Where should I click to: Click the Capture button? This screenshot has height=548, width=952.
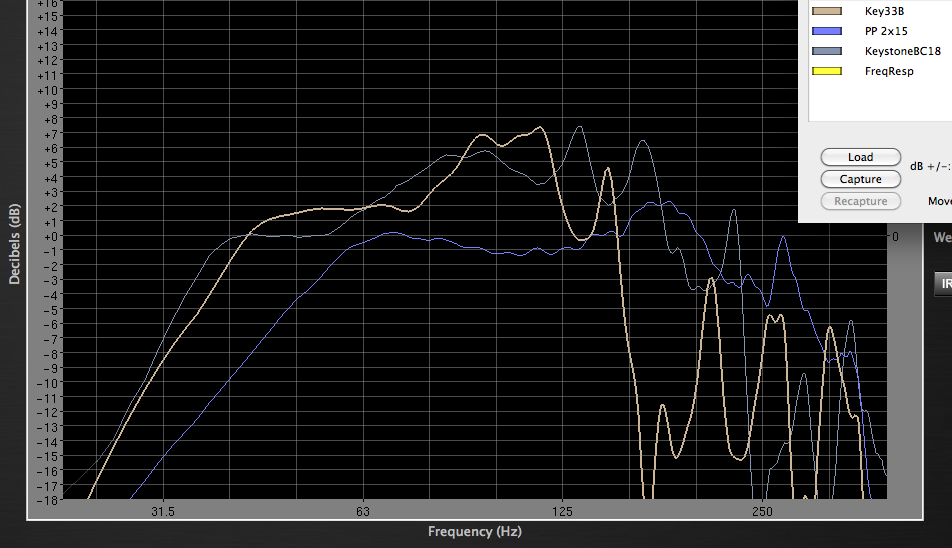click(860, 179)
